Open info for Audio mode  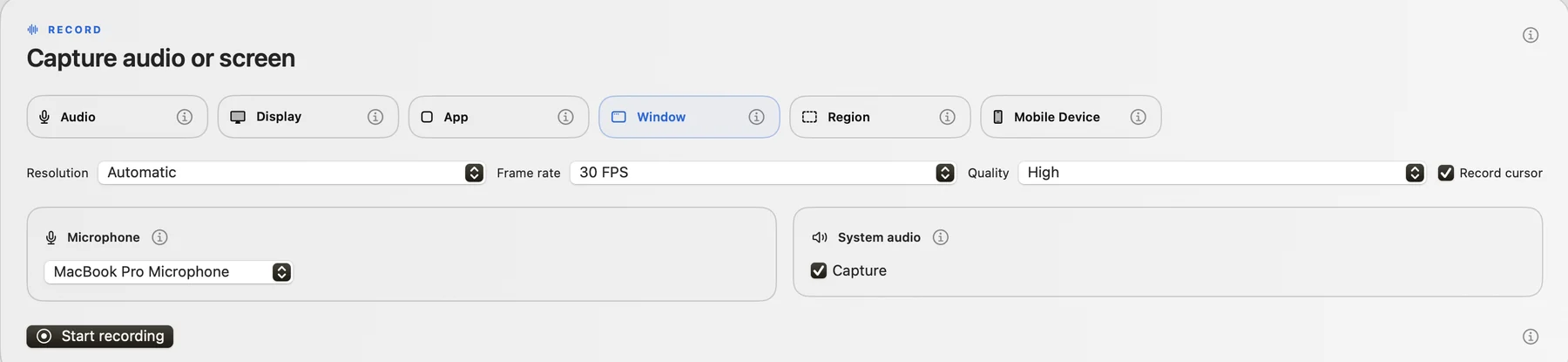click(185, 117)
